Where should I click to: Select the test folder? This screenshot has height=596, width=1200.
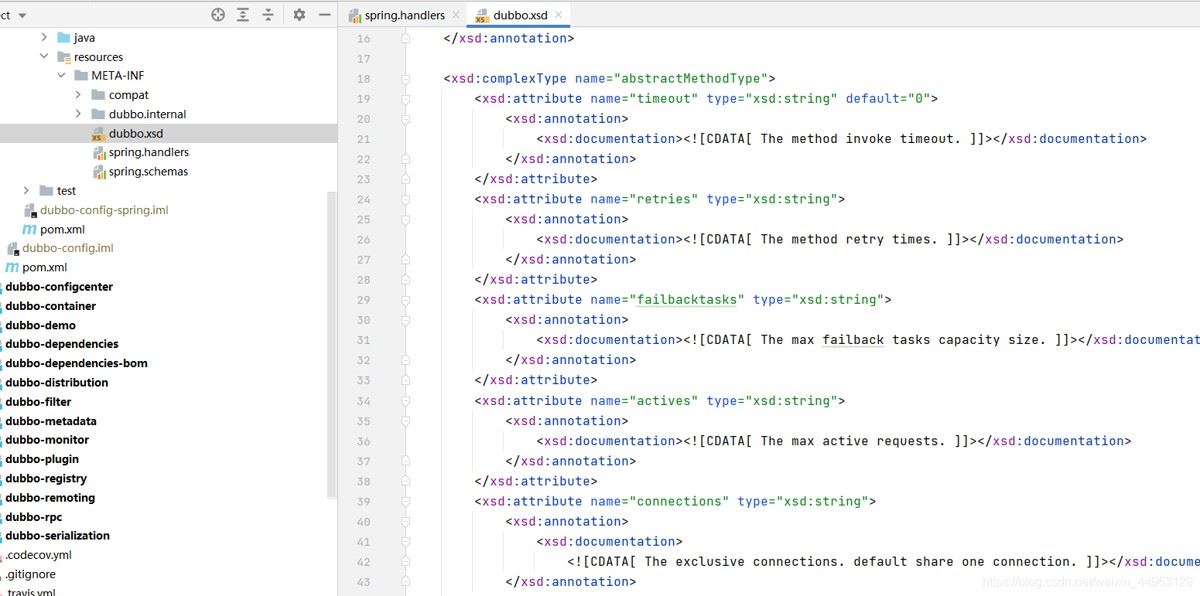tap(58, 190)
